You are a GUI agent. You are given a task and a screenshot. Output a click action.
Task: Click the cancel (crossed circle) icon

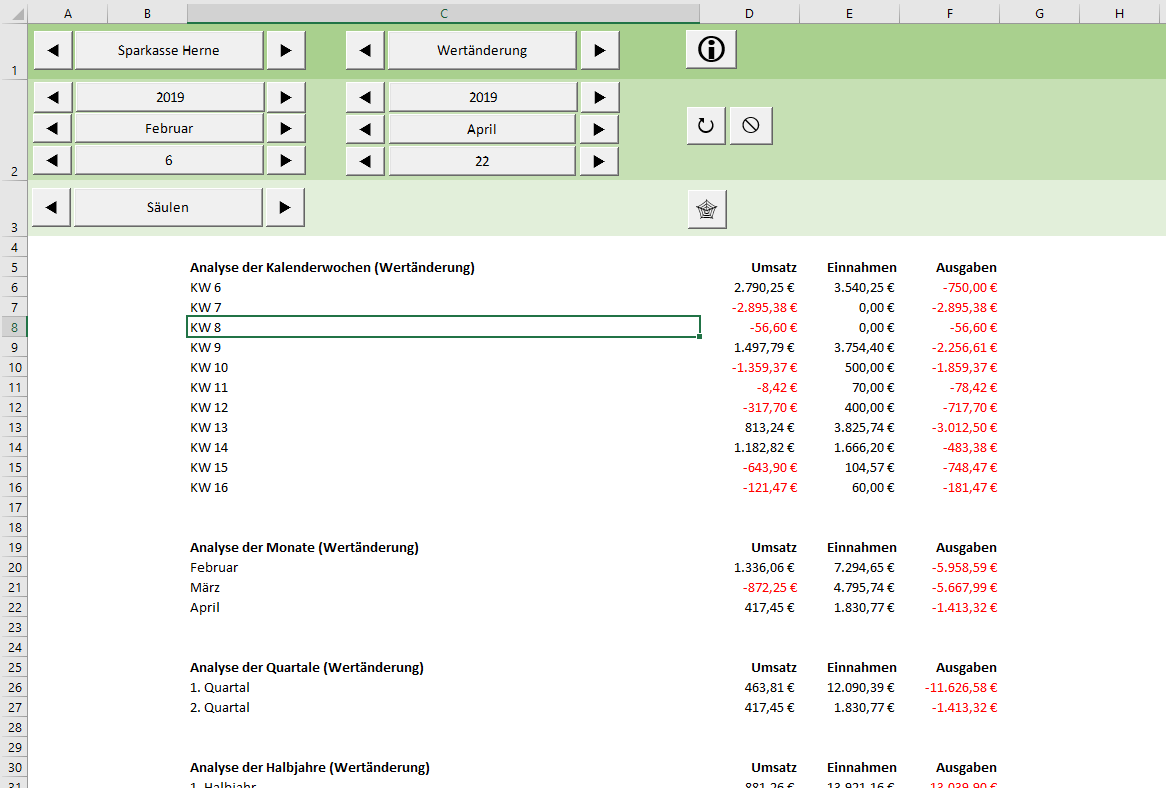(x=751, y=125)
